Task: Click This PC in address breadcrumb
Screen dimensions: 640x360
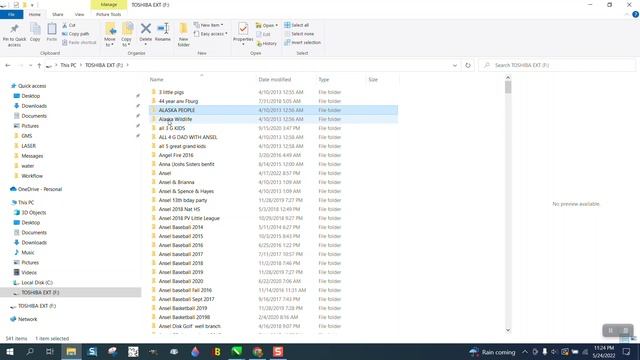Action: 68,65
